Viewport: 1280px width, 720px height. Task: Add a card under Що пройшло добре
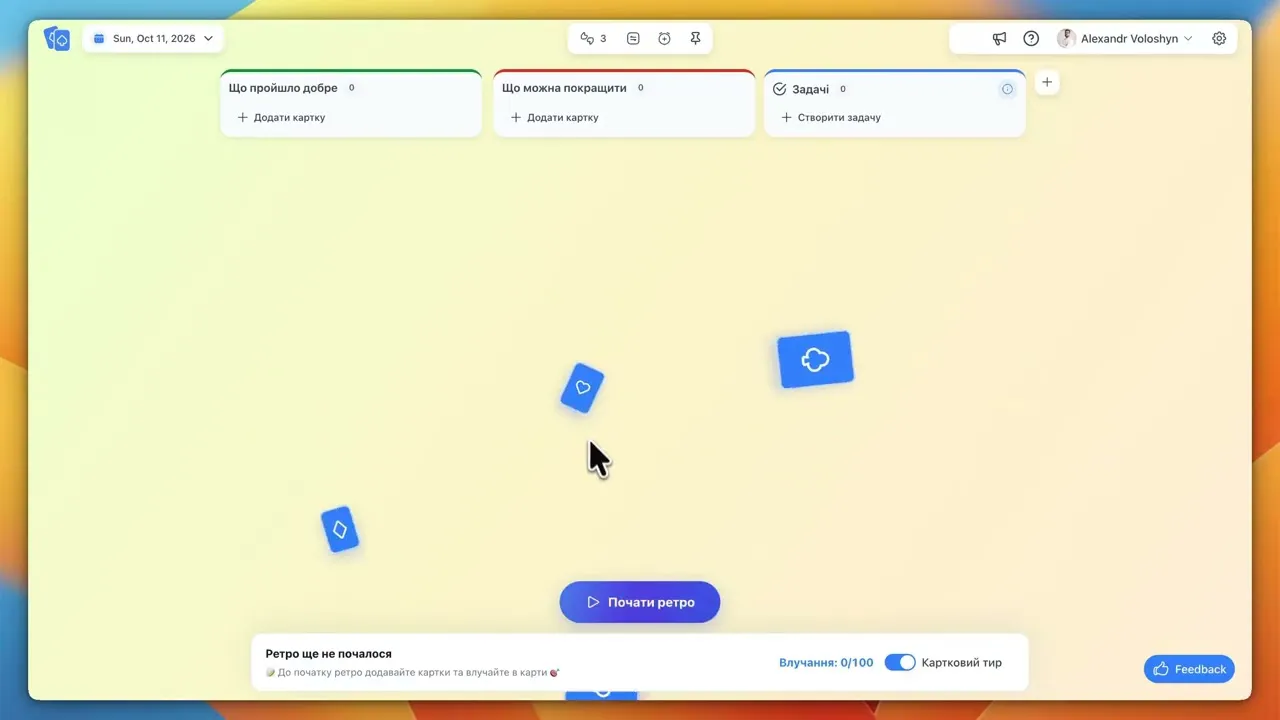click(x=281, y=117)
